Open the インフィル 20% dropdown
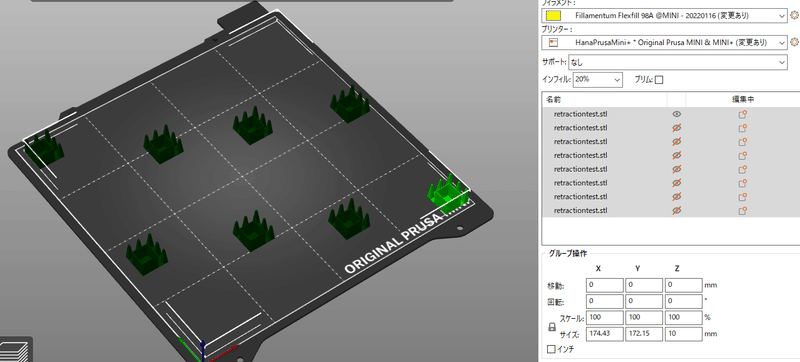The image size is (800, 362). [x=598, y=80]
